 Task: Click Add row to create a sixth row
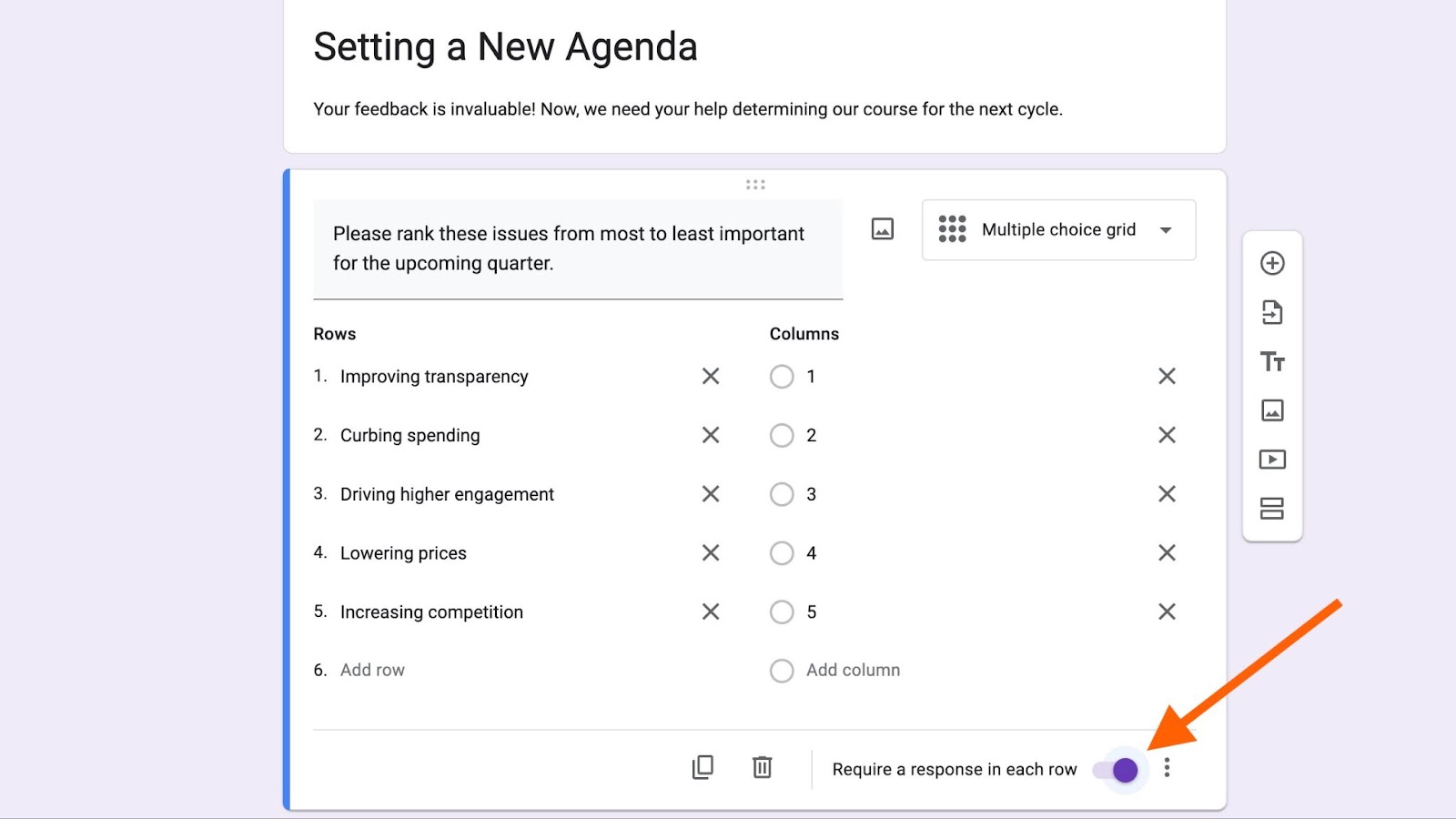click(x=372, y=670)
